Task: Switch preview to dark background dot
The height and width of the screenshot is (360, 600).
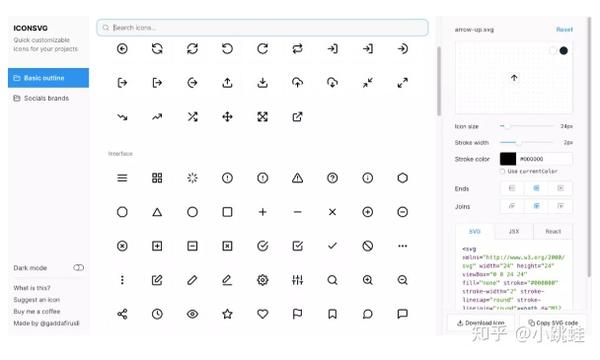Action: click(564, 50)
